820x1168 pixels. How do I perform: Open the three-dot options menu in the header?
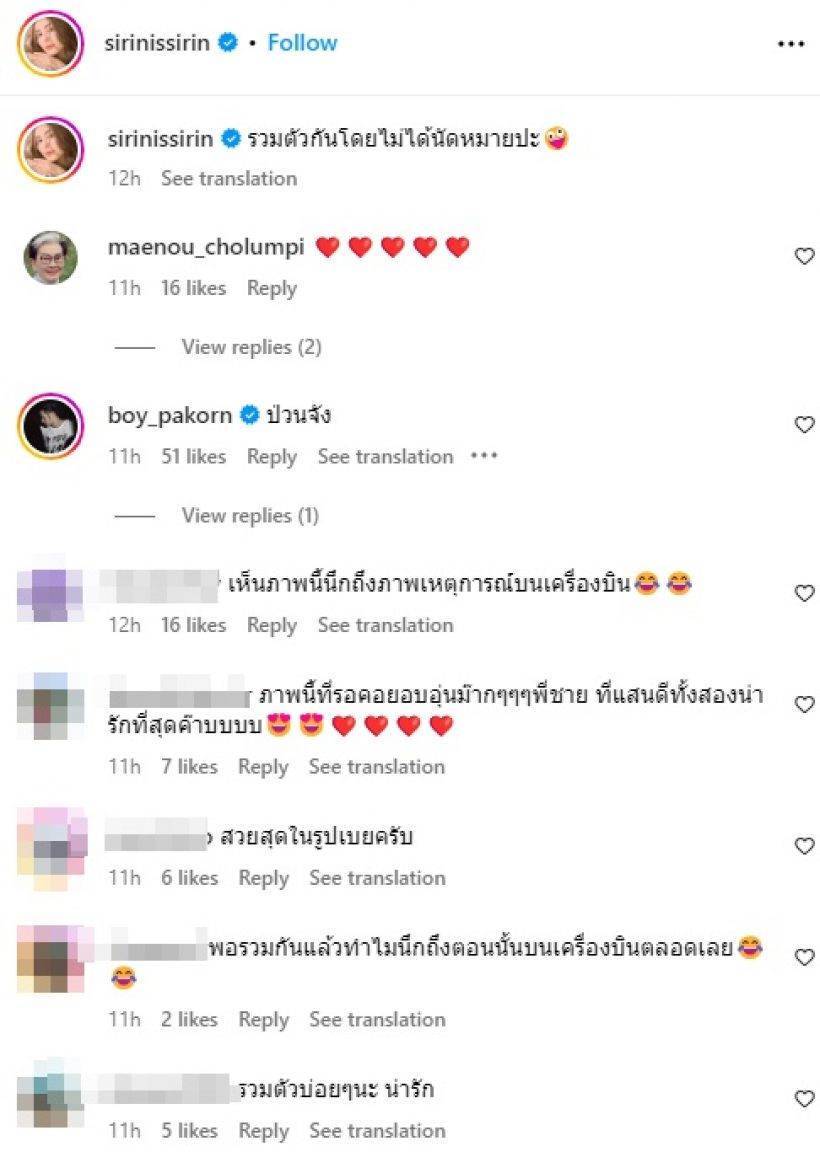click(790, 44)
